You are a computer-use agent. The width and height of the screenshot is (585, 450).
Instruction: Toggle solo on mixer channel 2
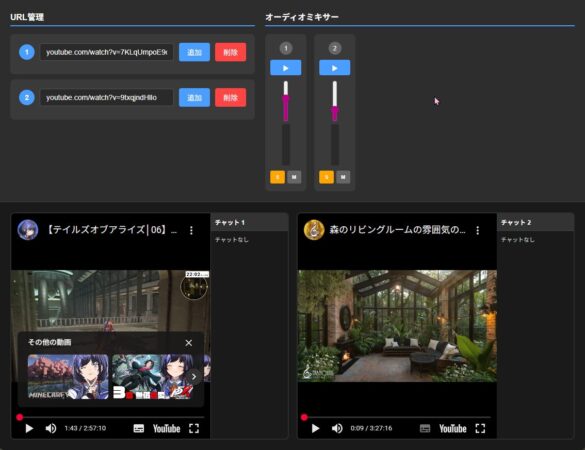tap(326, 177)
